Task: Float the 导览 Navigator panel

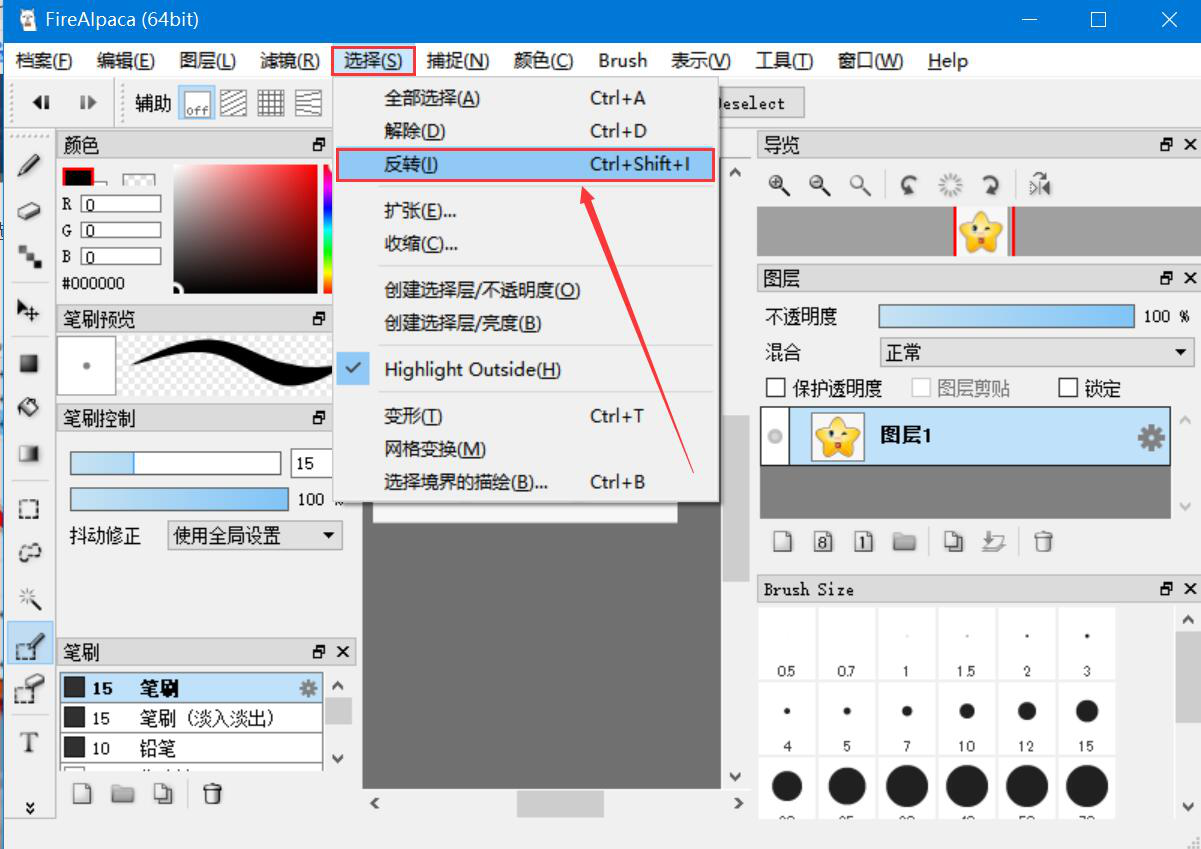Action: pos(1166,145)
